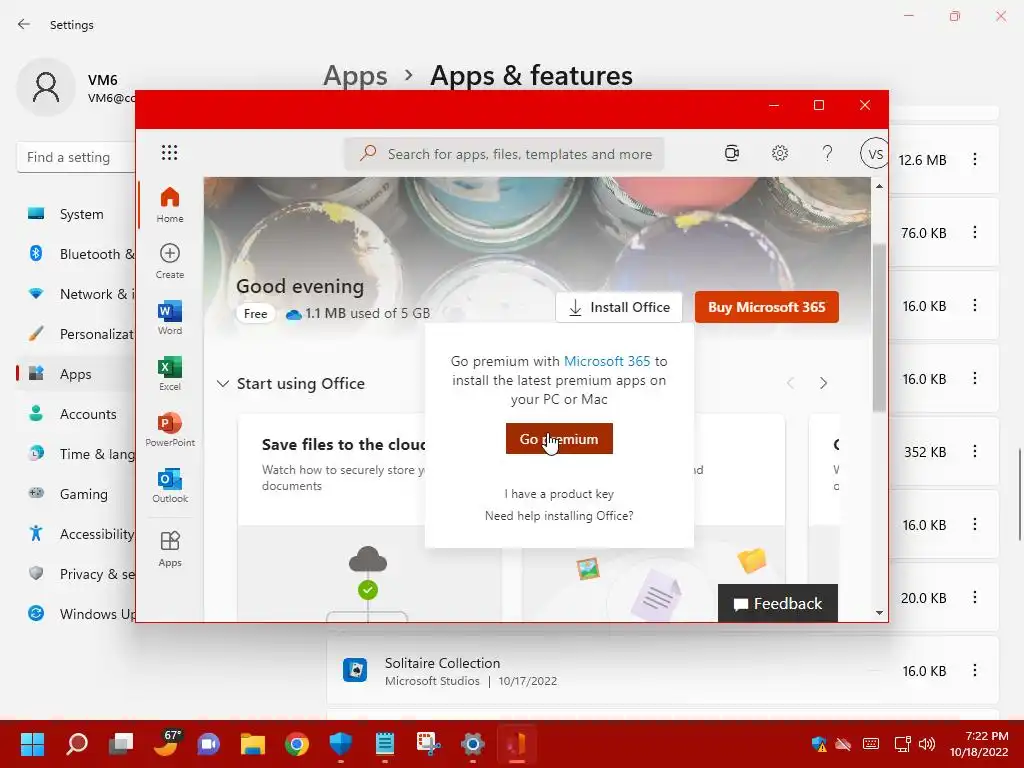Open the Office app launcher grid
This screenshot has height=768, width=1024.
tap(169, 153)
